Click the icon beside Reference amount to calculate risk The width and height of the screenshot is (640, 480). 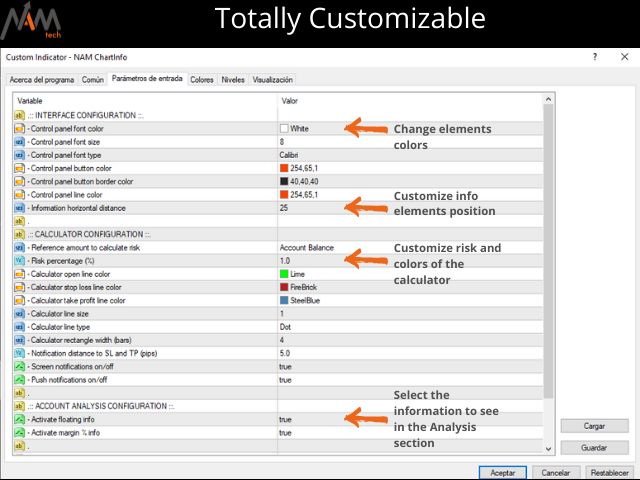[x=19, y=247]
